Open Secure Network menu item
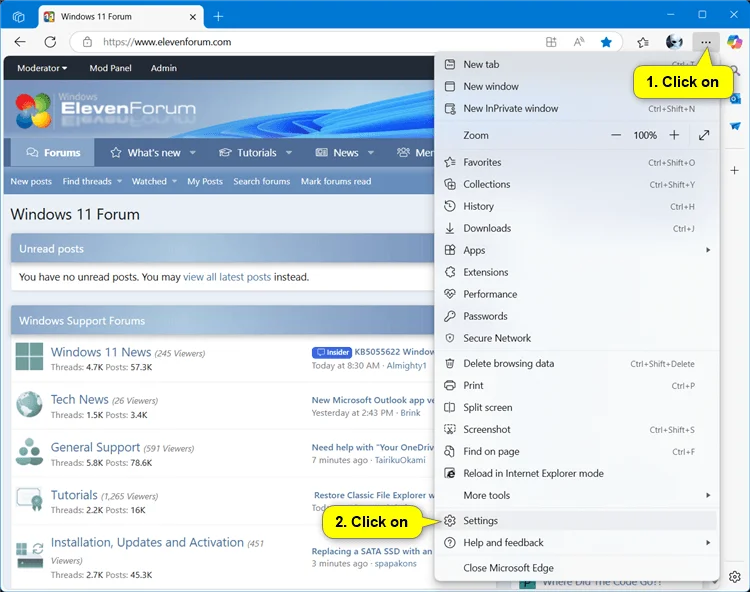The image size is (750, 592). (x=577, y=338)
